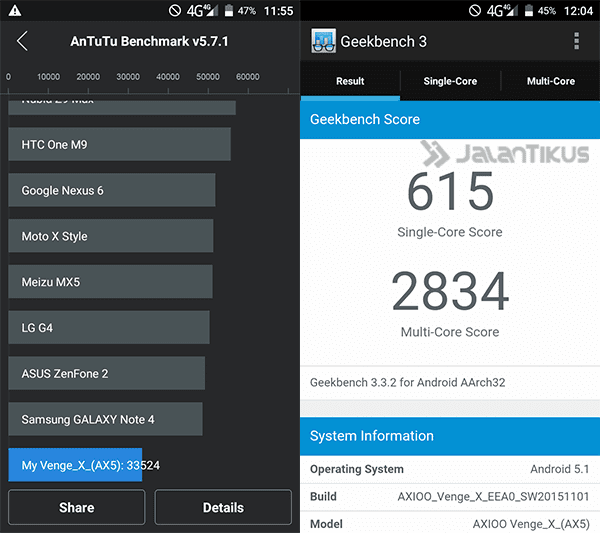Tap battery icon showing 45%
This screenshot has width=600, height=533.
tap(529, 10)
